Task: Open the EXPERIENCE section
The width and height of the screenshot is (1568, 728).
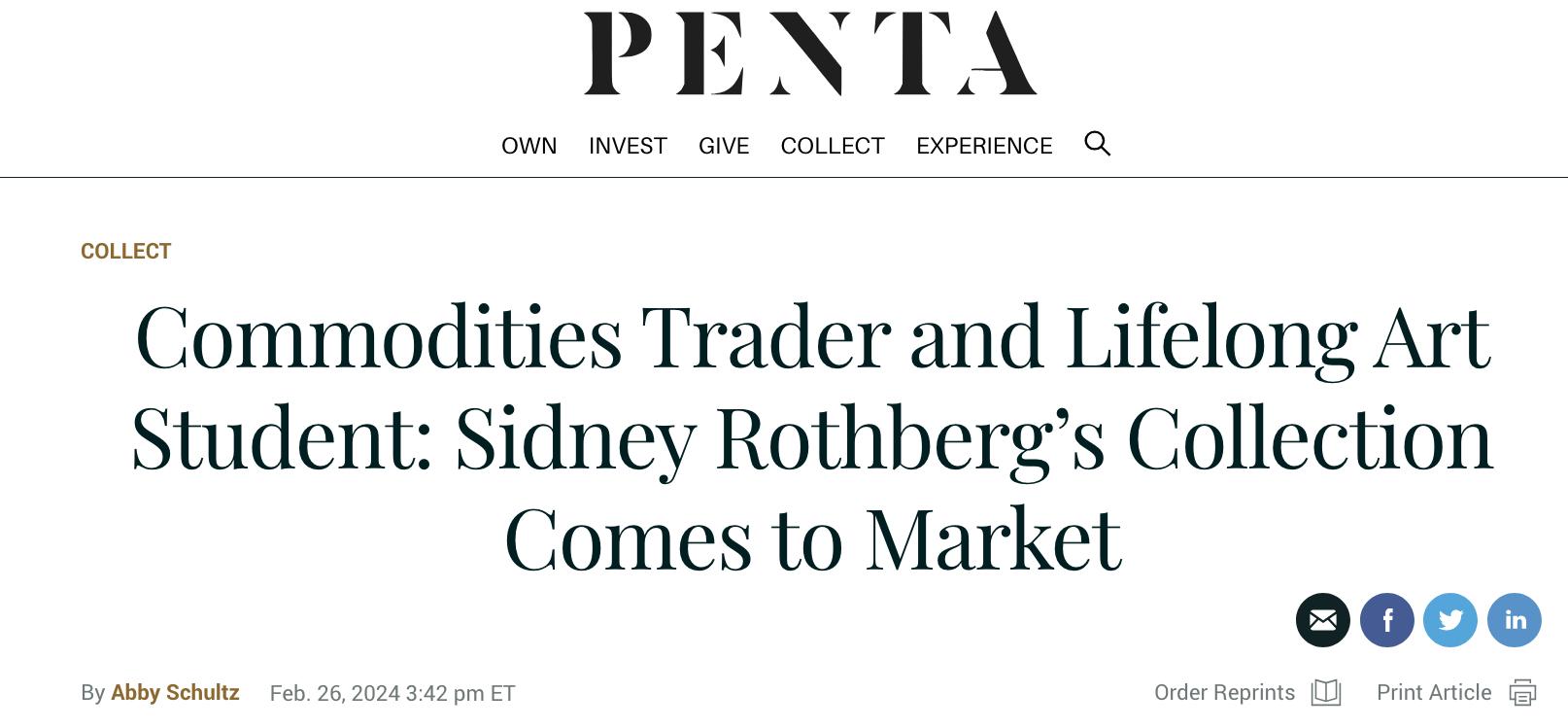Action: 984,146
